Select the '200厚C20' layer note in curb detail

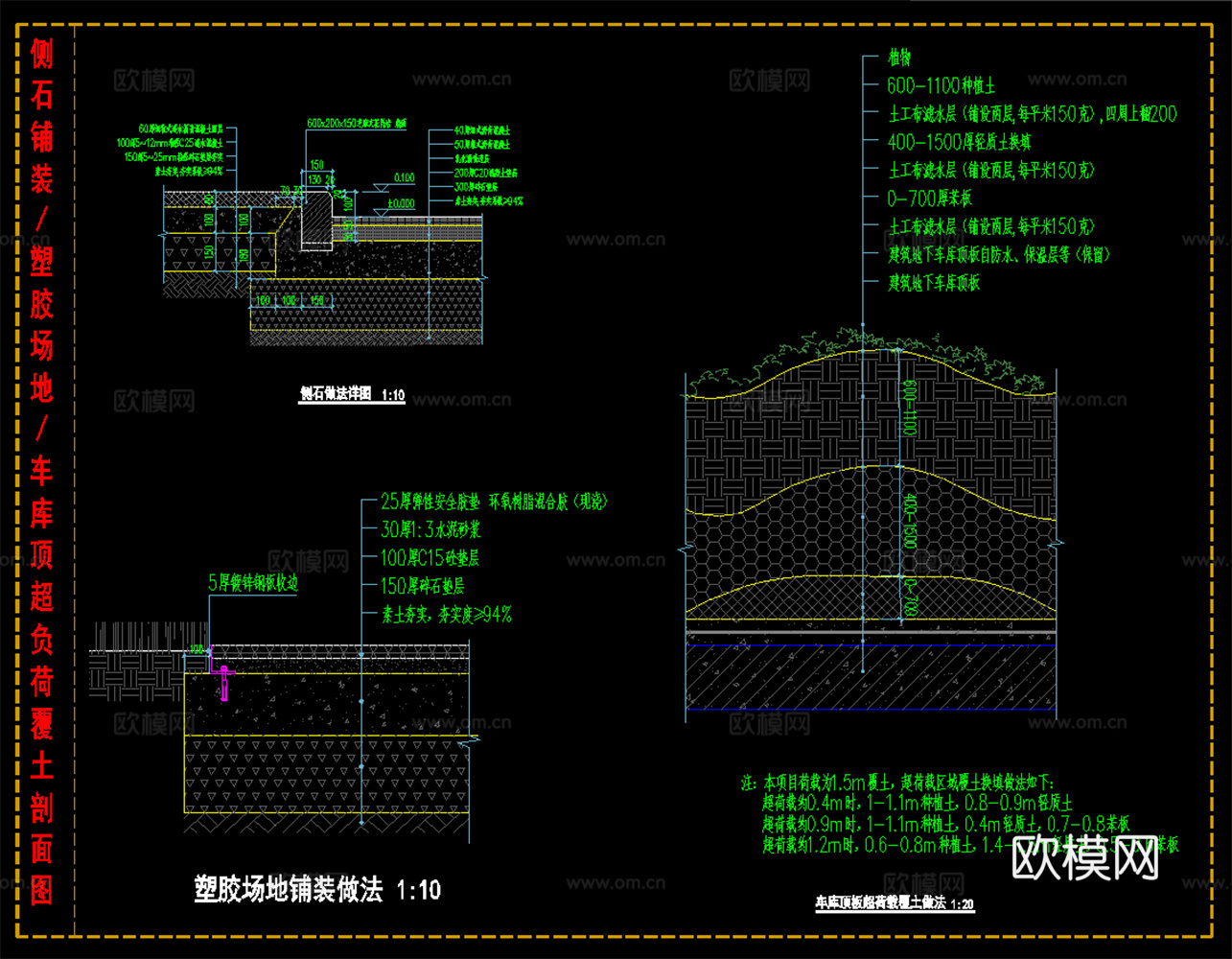coord(486,173)
